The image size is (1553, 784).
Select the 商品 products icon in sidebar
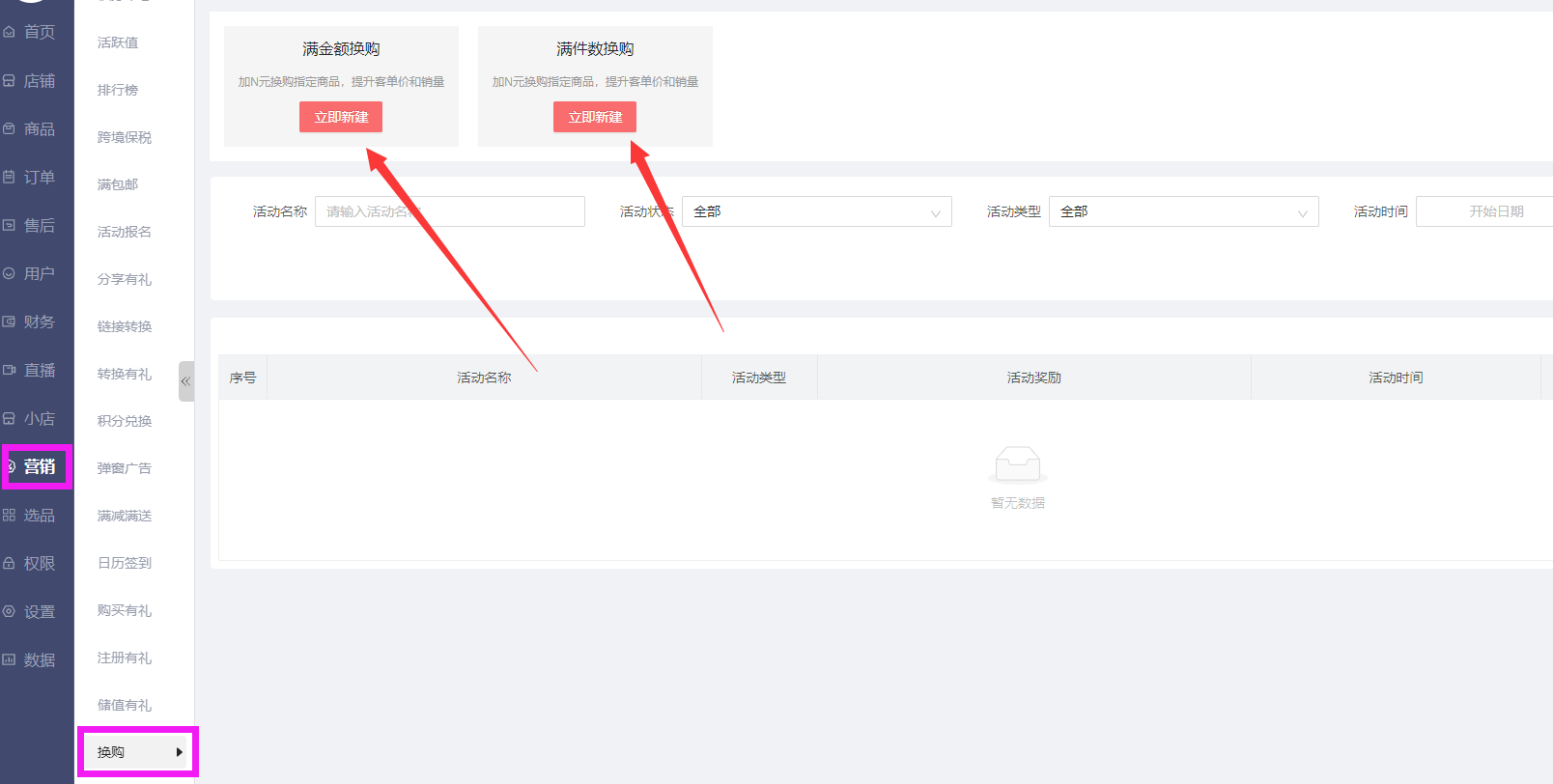point(10,129)
